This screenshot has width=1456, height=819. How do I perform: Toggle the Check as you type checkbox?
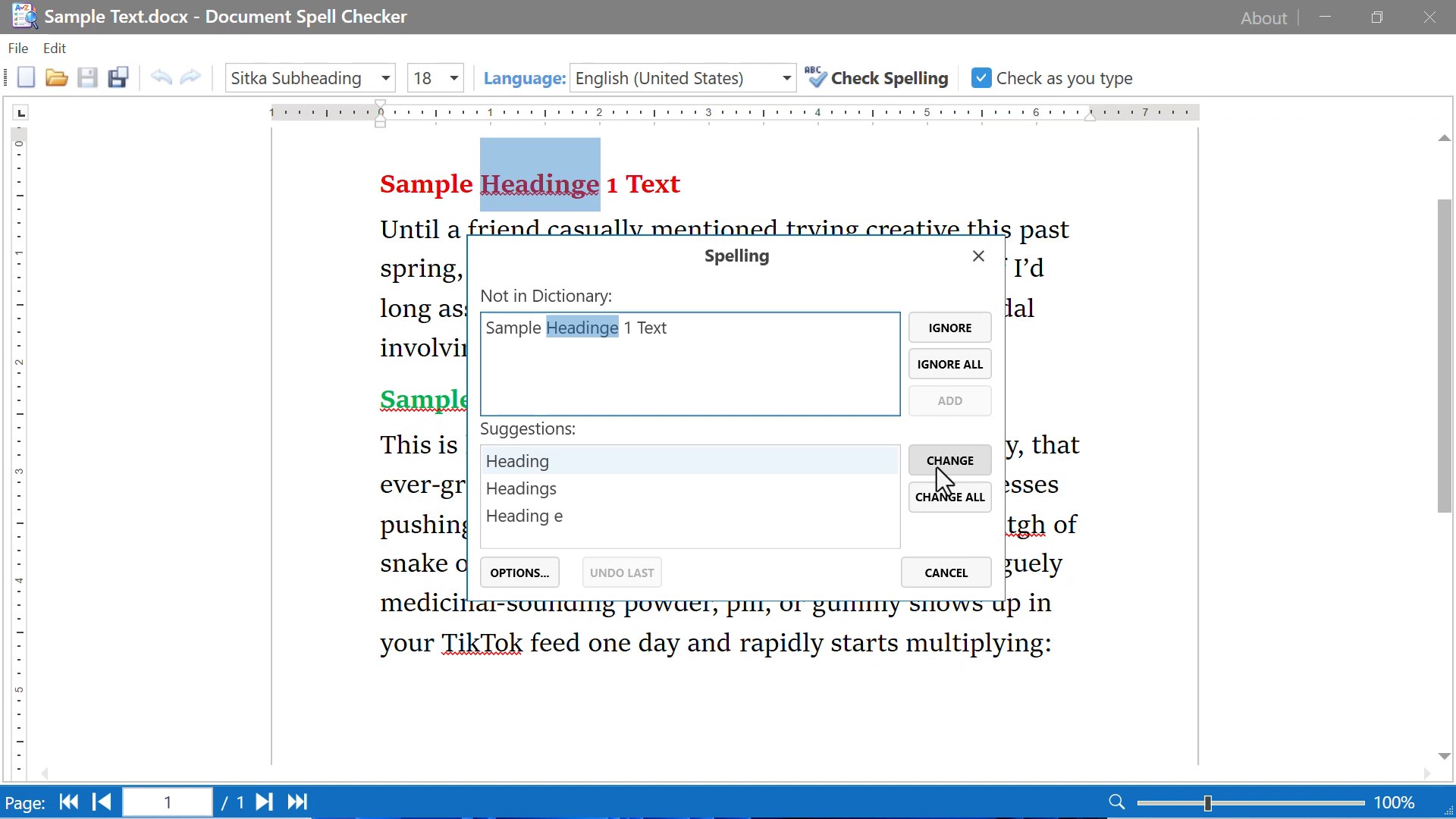click(981, 78)
